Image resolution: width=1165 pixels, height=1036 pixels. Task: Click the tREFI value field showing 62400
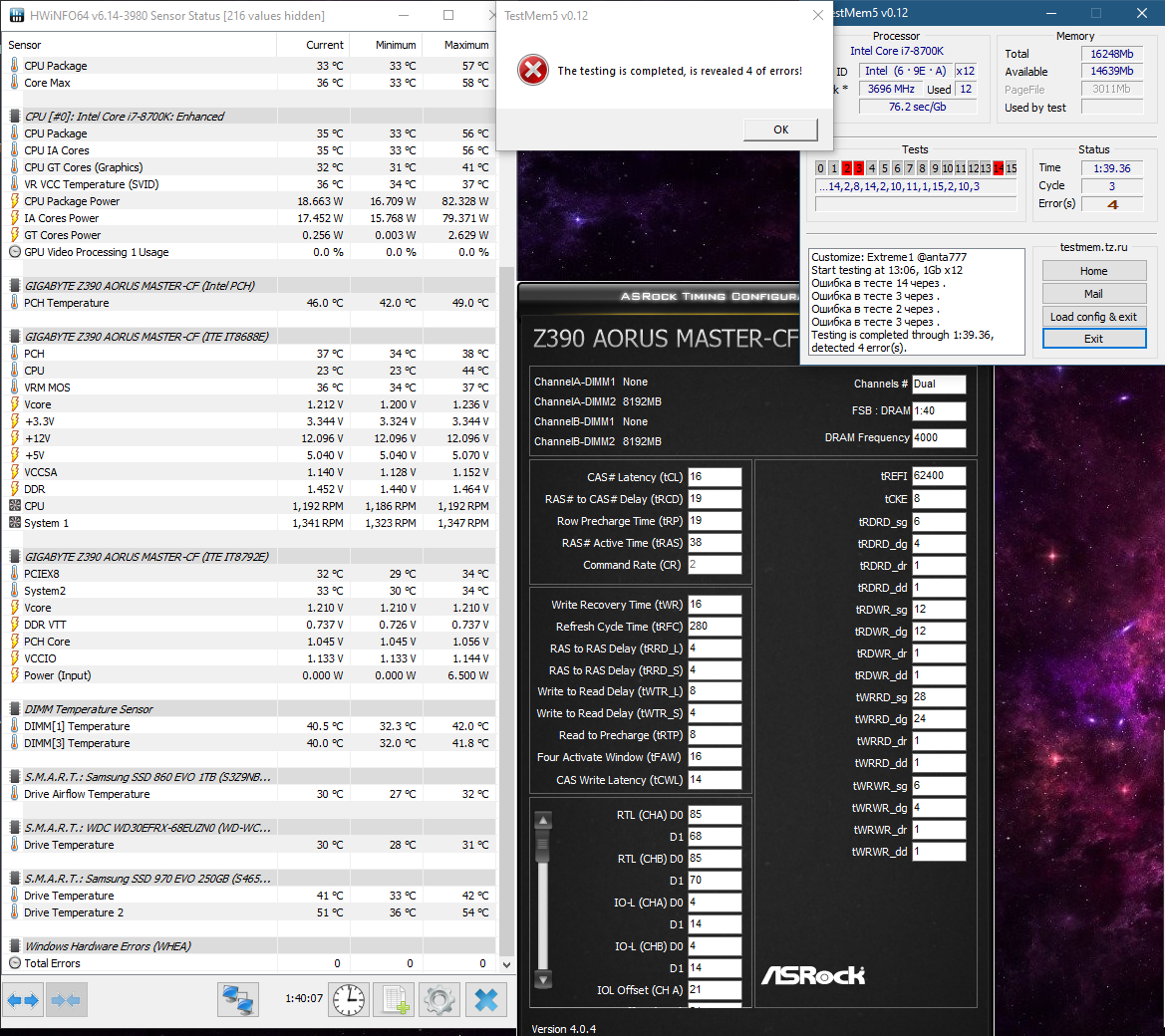939,476
